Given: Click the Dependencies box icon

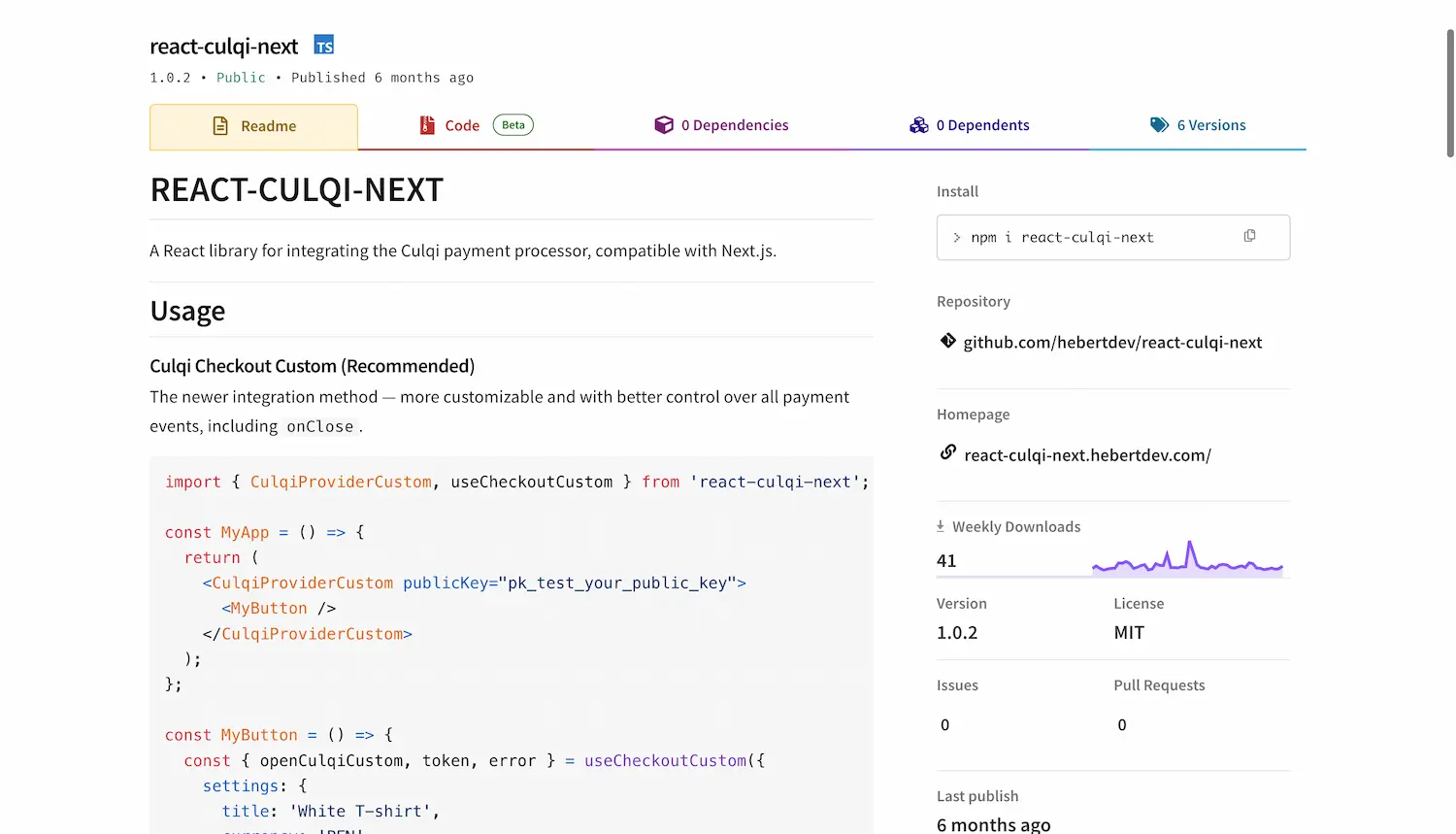Looking at the screenshot, I should (664, 125).
